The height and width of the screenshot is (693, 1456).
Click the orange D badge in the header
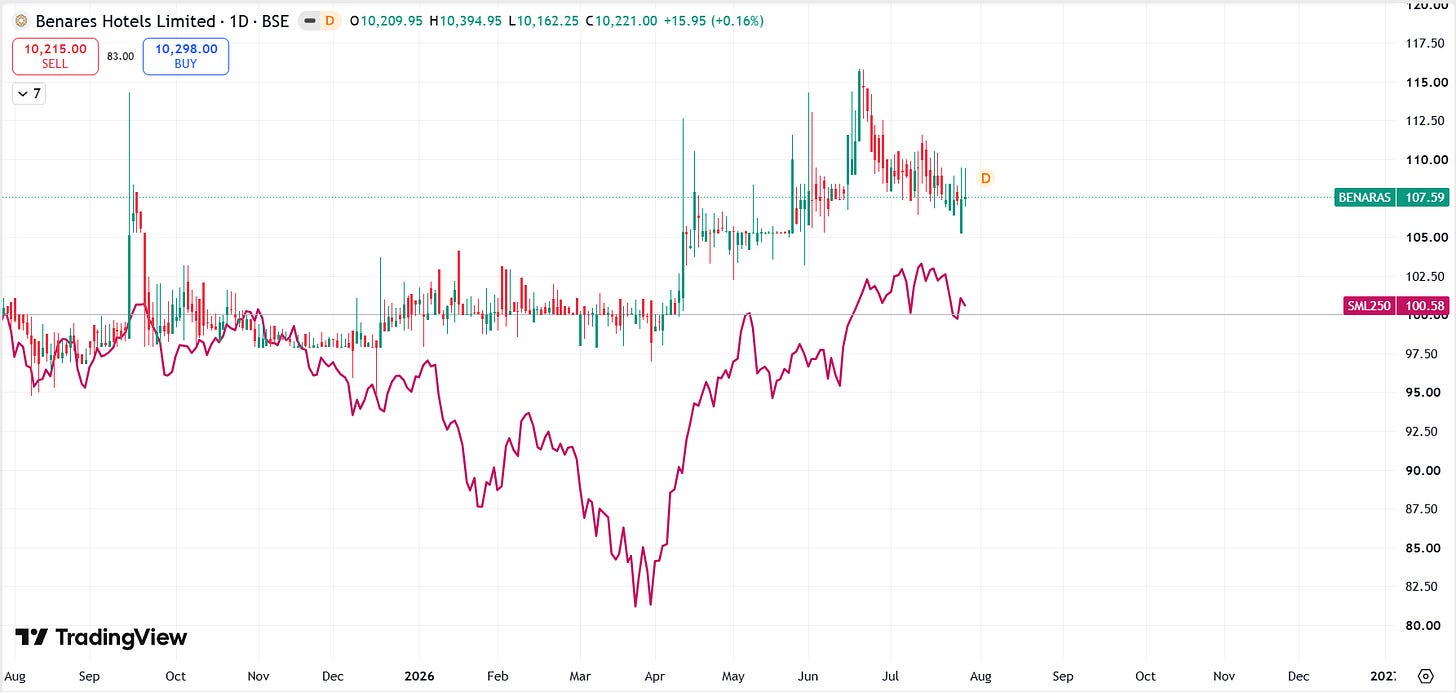pyautogui.click(x=331, y=21)
